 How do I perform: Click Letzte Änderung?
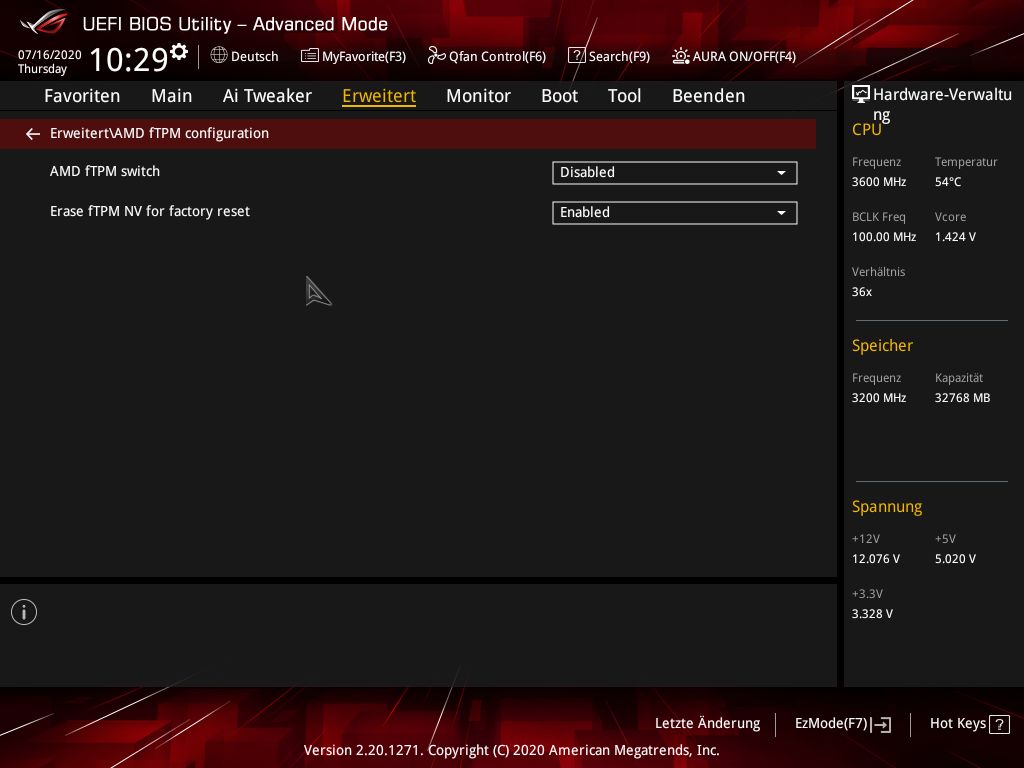coord(707,724)
